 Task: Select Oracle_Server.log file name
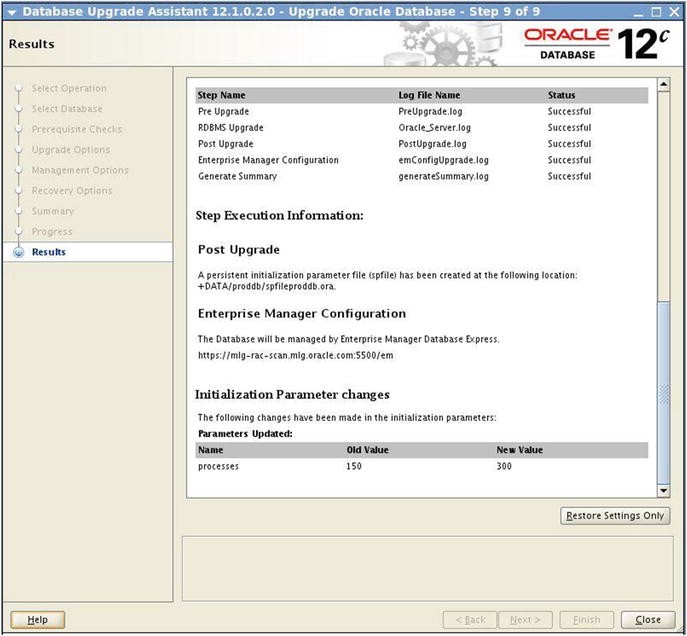click(x=434, y=128)
